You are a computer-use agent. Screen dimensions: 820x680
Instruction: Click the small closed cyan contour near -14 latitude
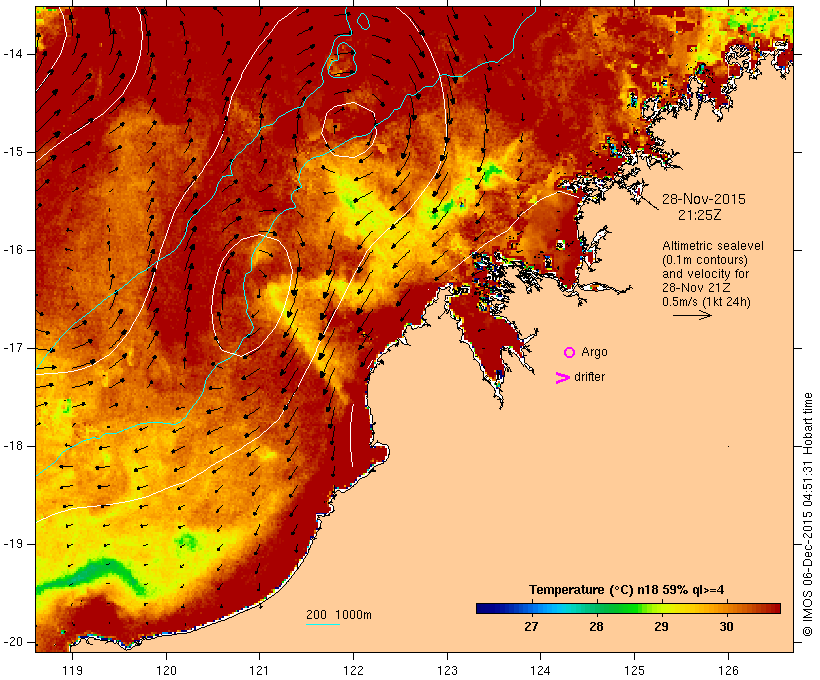(343, 60)
